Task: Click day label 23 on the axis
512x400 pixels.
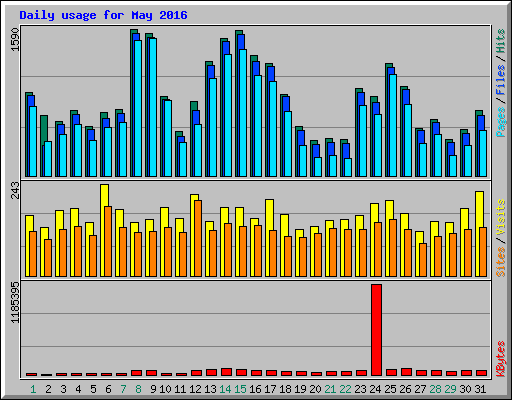Action: pyautogui.click(x=360, y=389)
